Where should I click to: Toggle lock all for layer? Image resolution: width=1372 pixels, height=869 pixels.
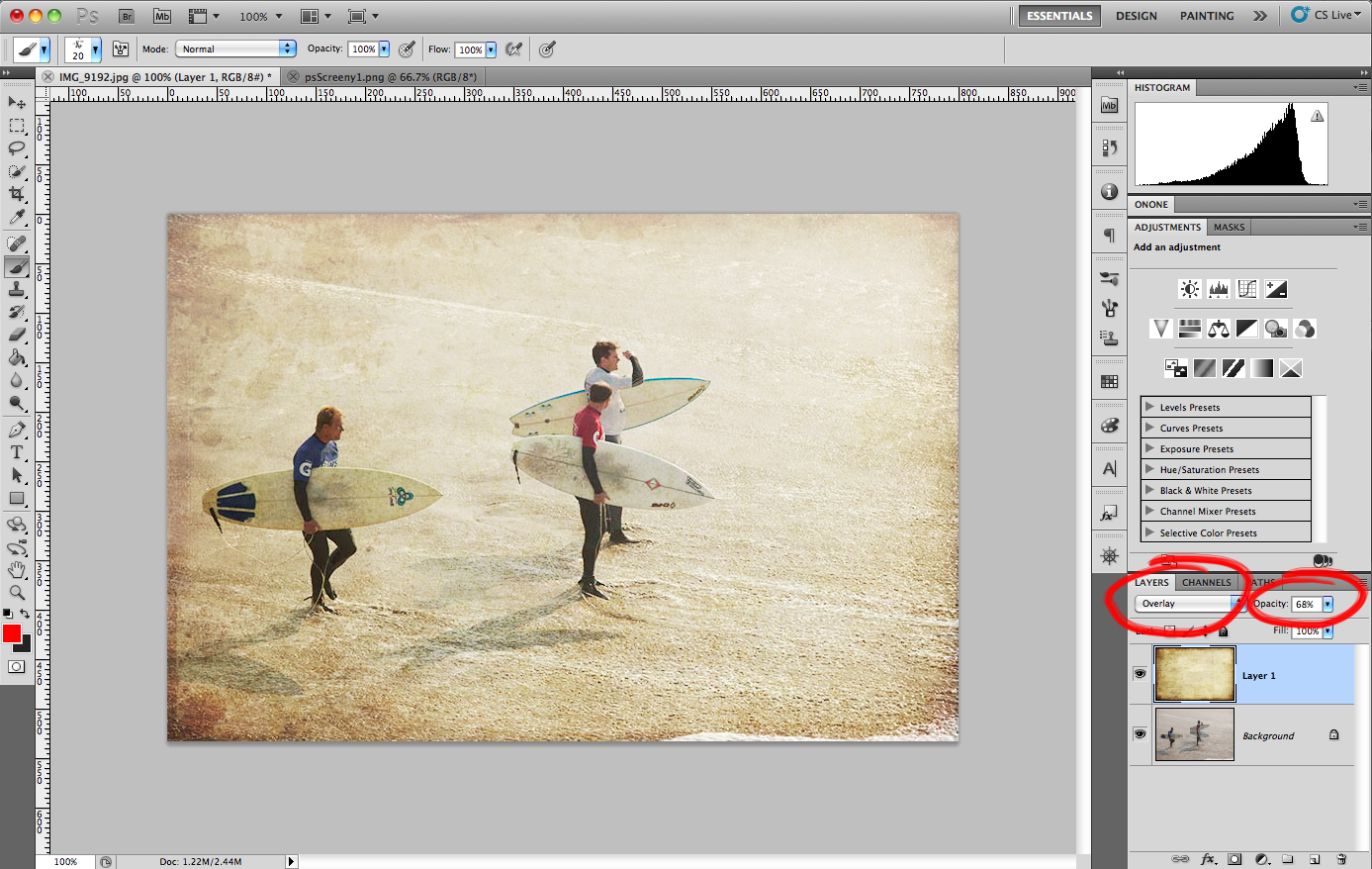point(1224,630)
